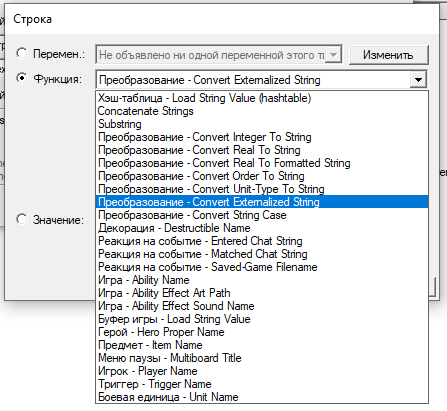Image resolution: width=447 pixels, height=411 pixels.
Task: Select the Перемен. radio button
Action: click(22, 53)
